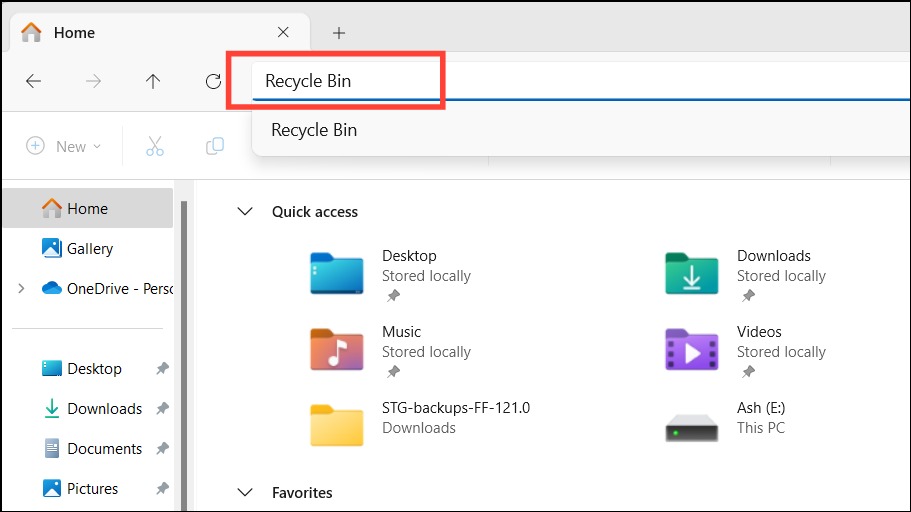
Task: Open the Music folder icon
Action: [x=337, y=350]
